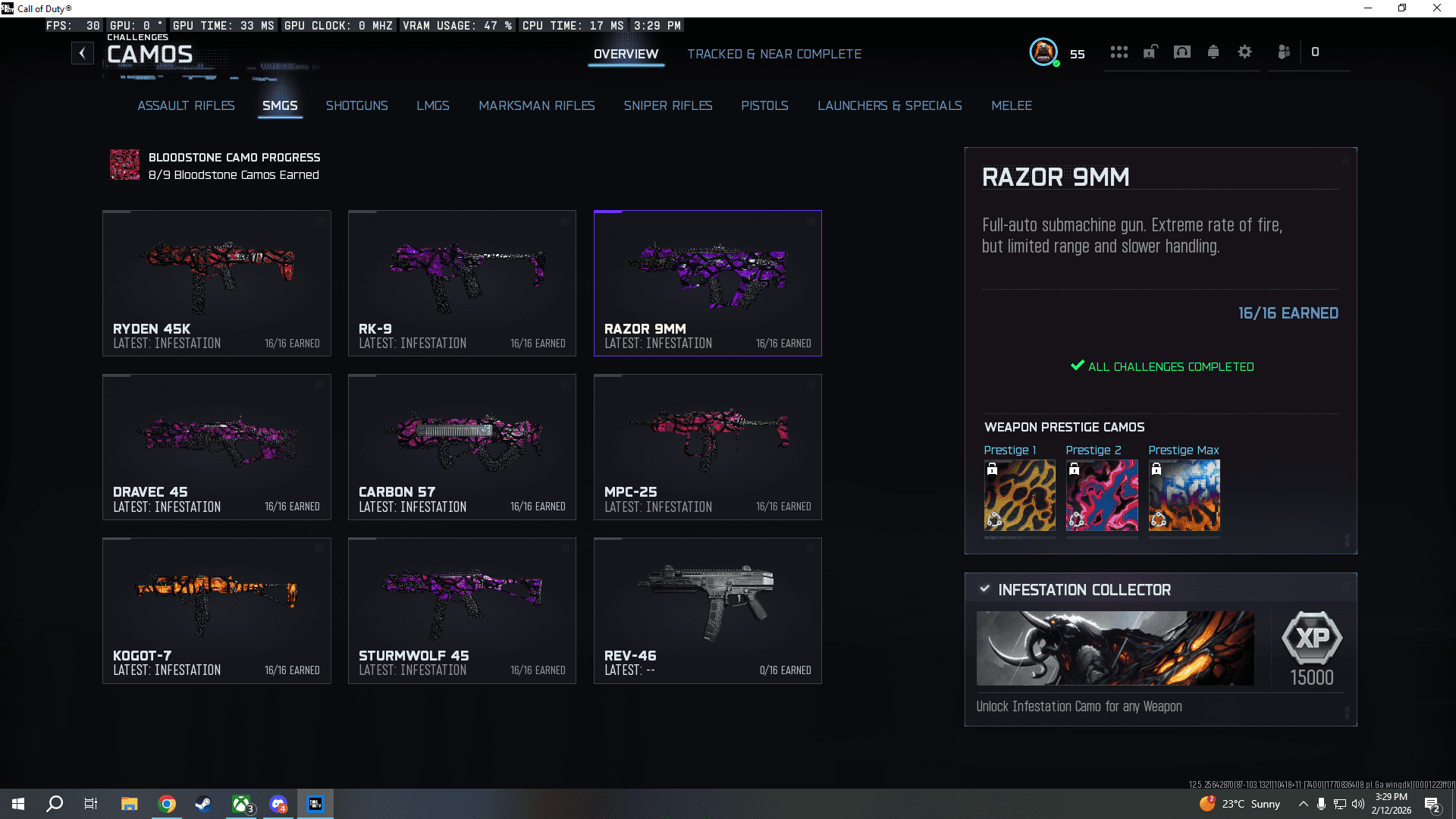
Task: Open the grid menu icon in header
Action: (1119, 52)
